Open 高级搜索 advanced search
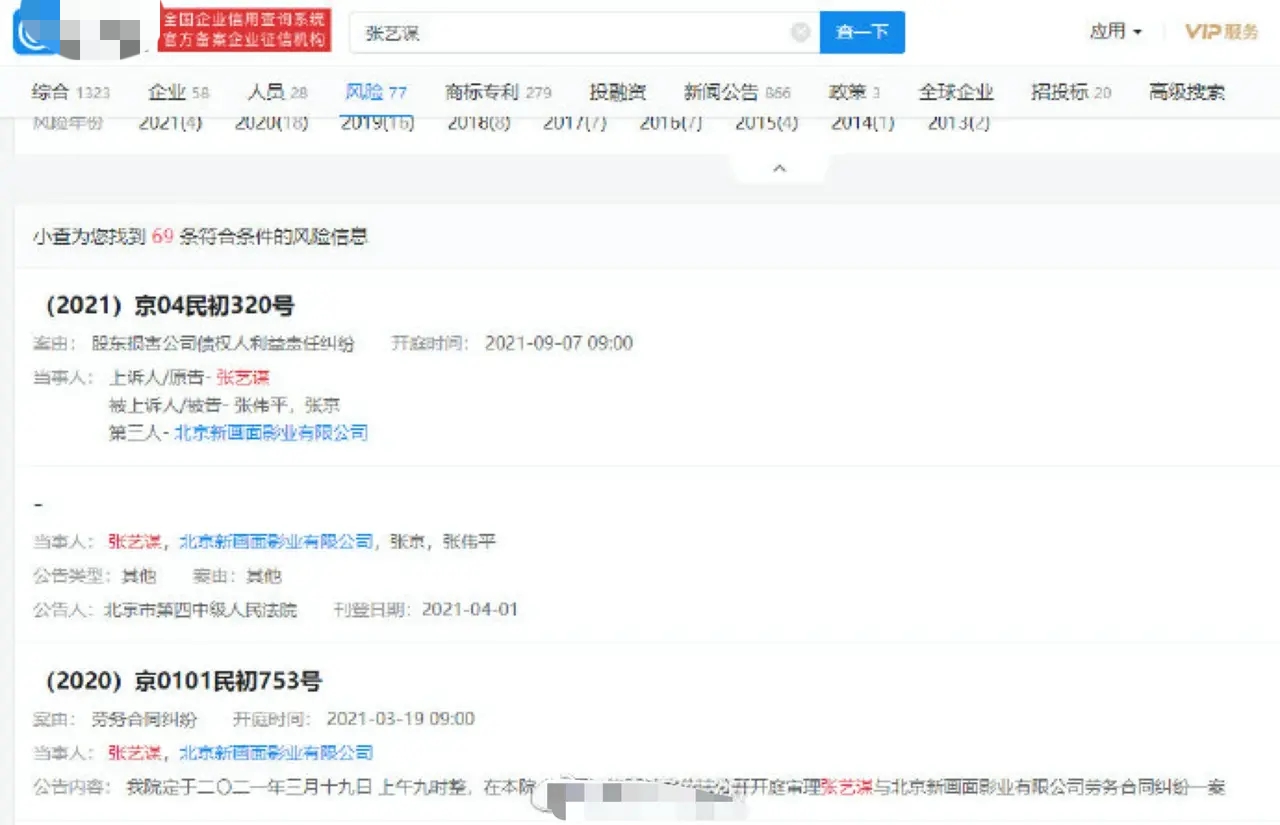The image size is (1280, 825). tap(1187, 92)
